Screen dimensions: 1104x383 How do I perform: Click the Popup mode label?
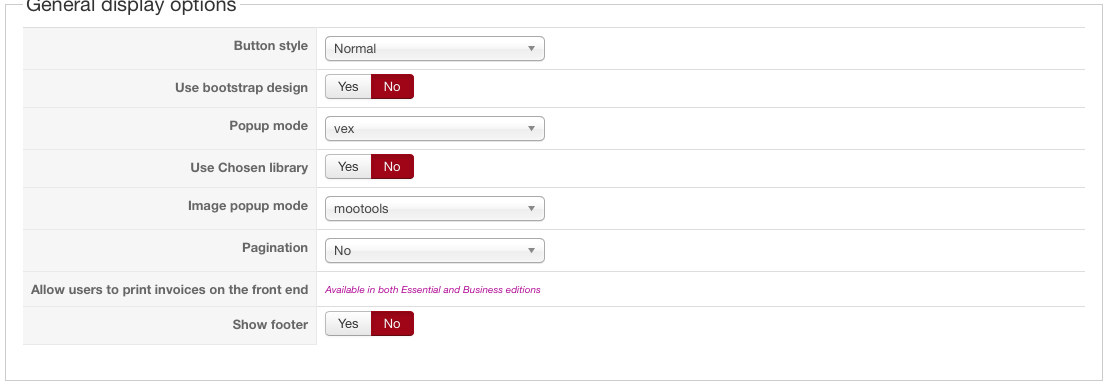click(x=268, y=126)
